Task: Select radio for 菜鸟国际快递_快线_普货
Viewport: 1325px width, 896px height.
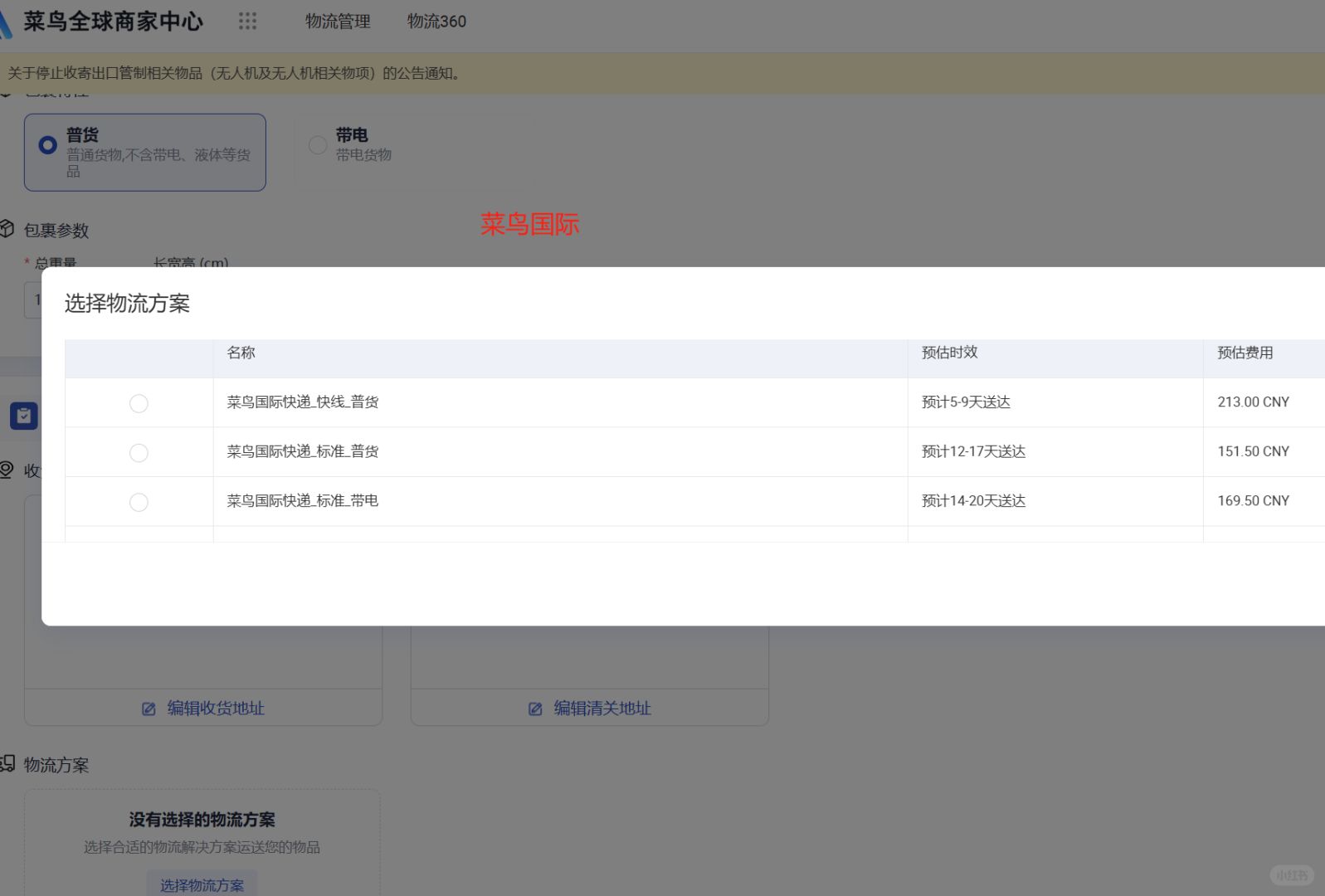Action: coord(139,403)
